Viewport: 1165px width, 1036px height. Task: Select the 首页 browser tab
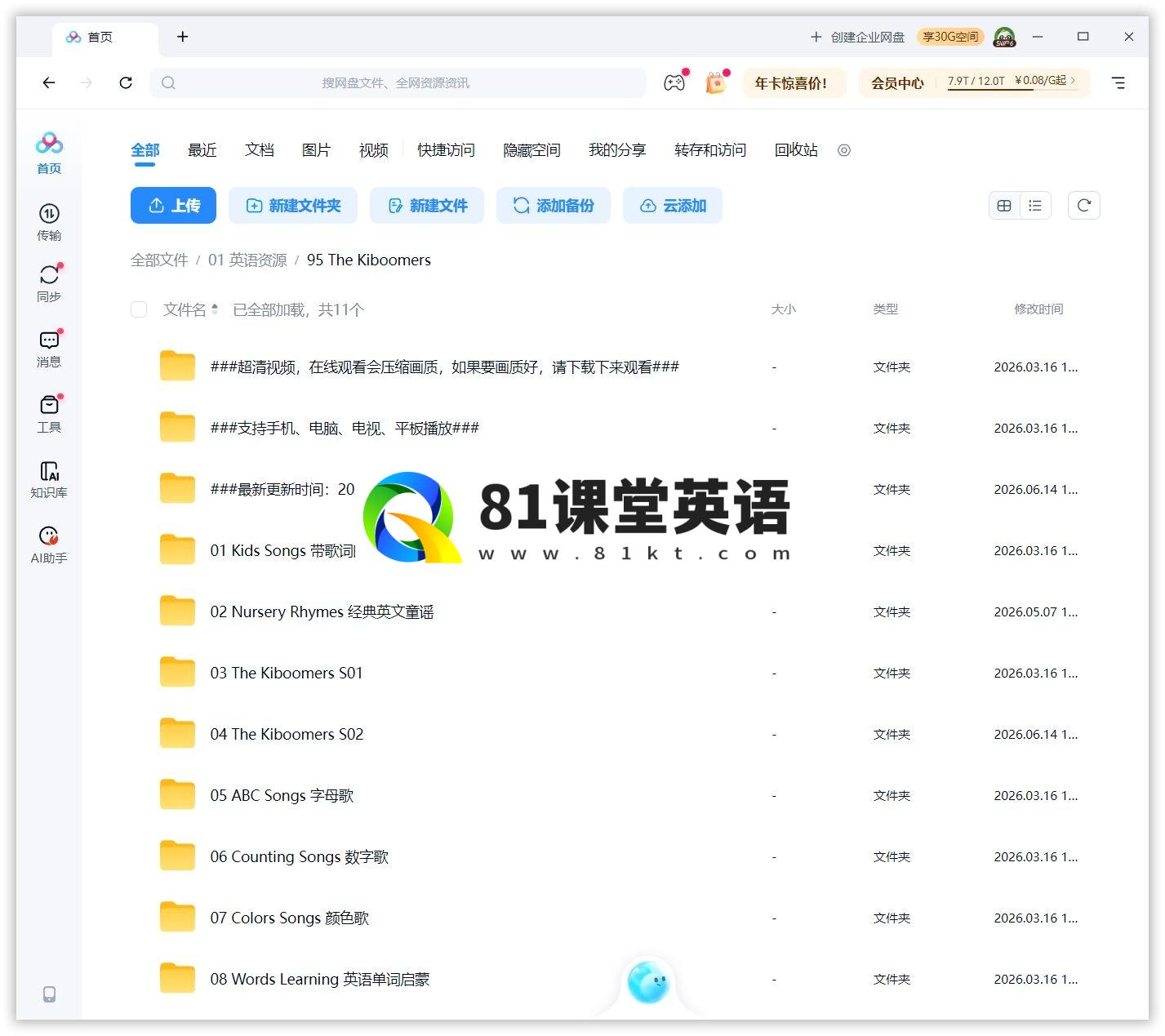[x=104, y=38]
